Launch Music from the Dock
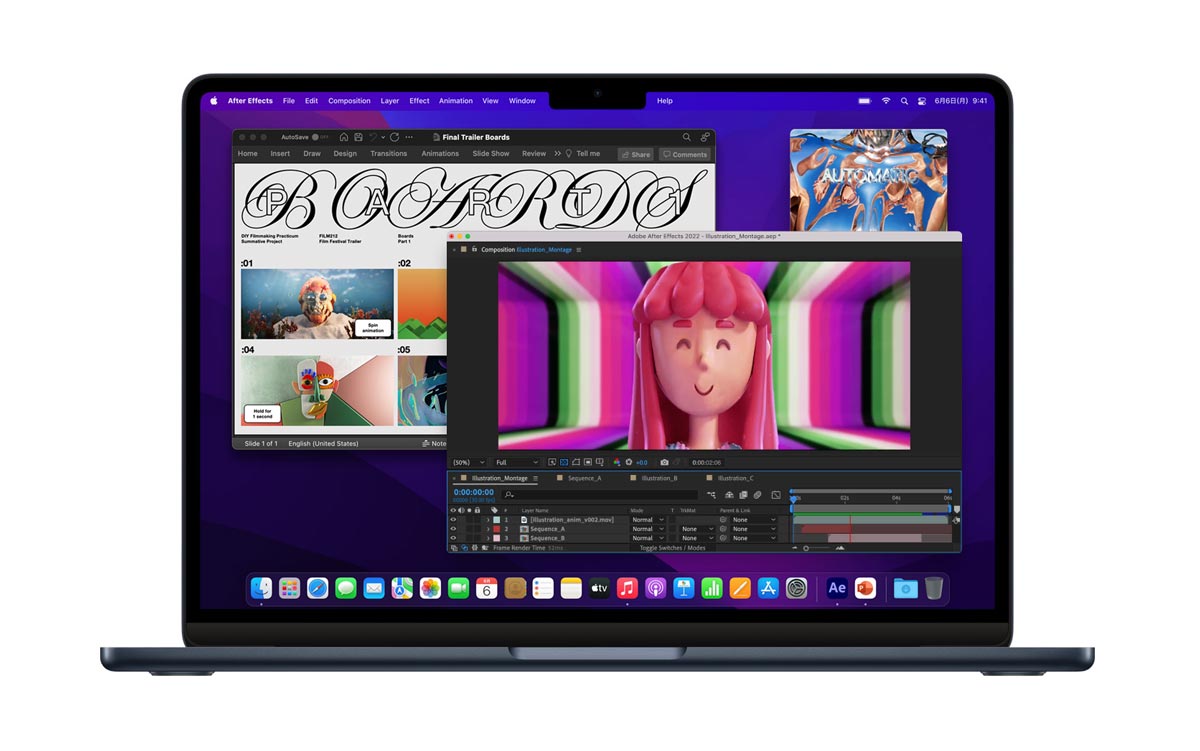Image resolution: width=1200 pixels, height=751 pixels. [627, 588]
